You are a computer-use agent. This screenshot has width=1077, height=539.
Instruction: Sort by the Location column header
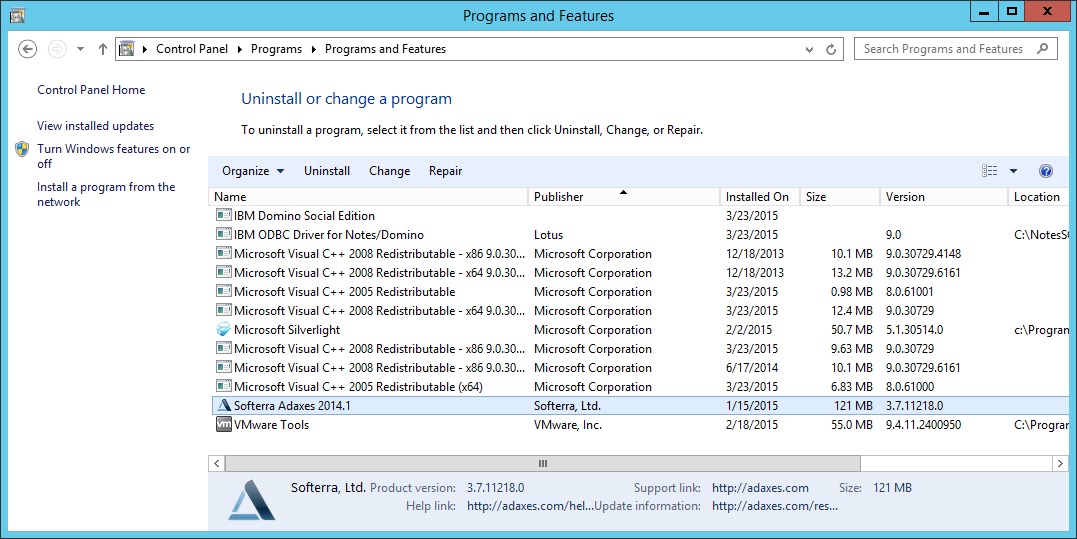point(1036,196)
